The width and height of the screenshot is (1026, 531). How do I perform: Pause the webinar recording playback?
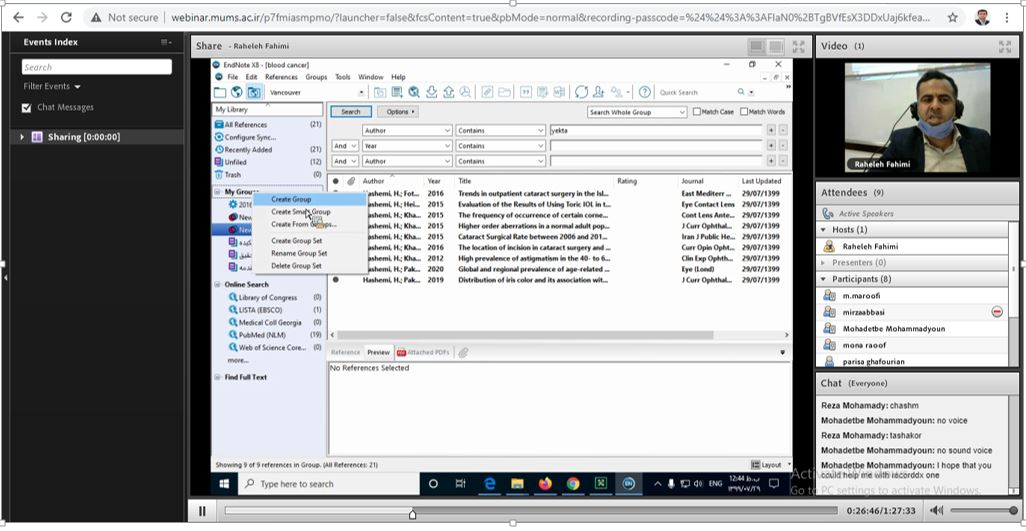click(x=202, y=511)
